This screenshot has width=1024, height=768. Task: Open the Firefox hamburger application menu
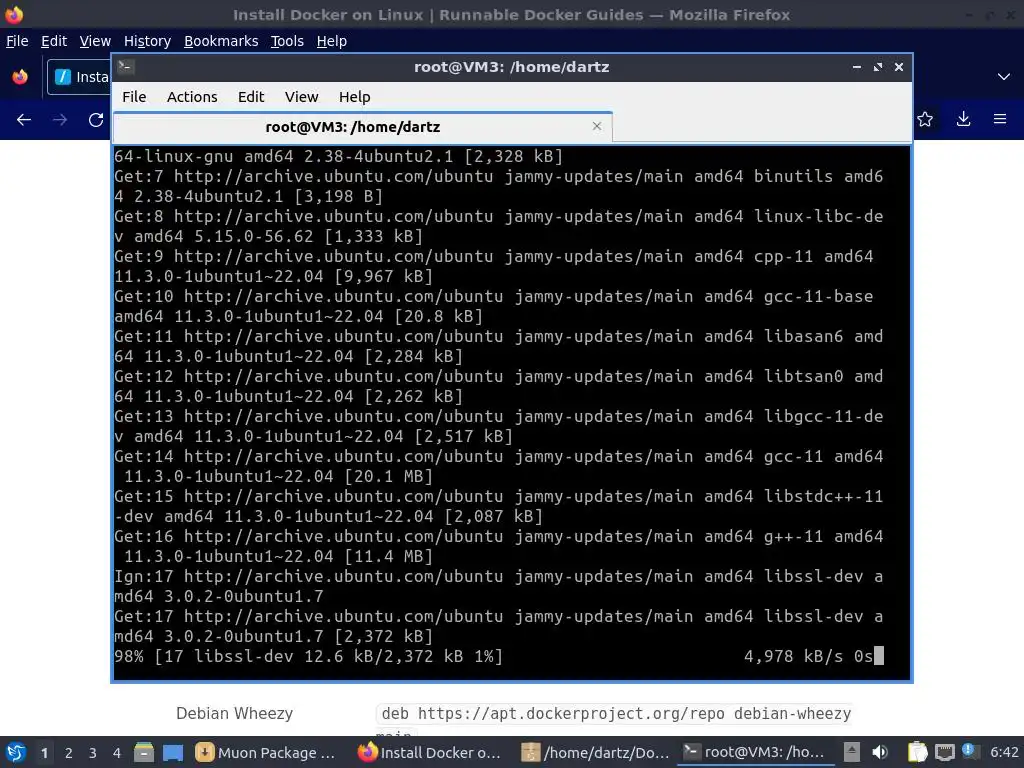click(x=1000, y=119)
